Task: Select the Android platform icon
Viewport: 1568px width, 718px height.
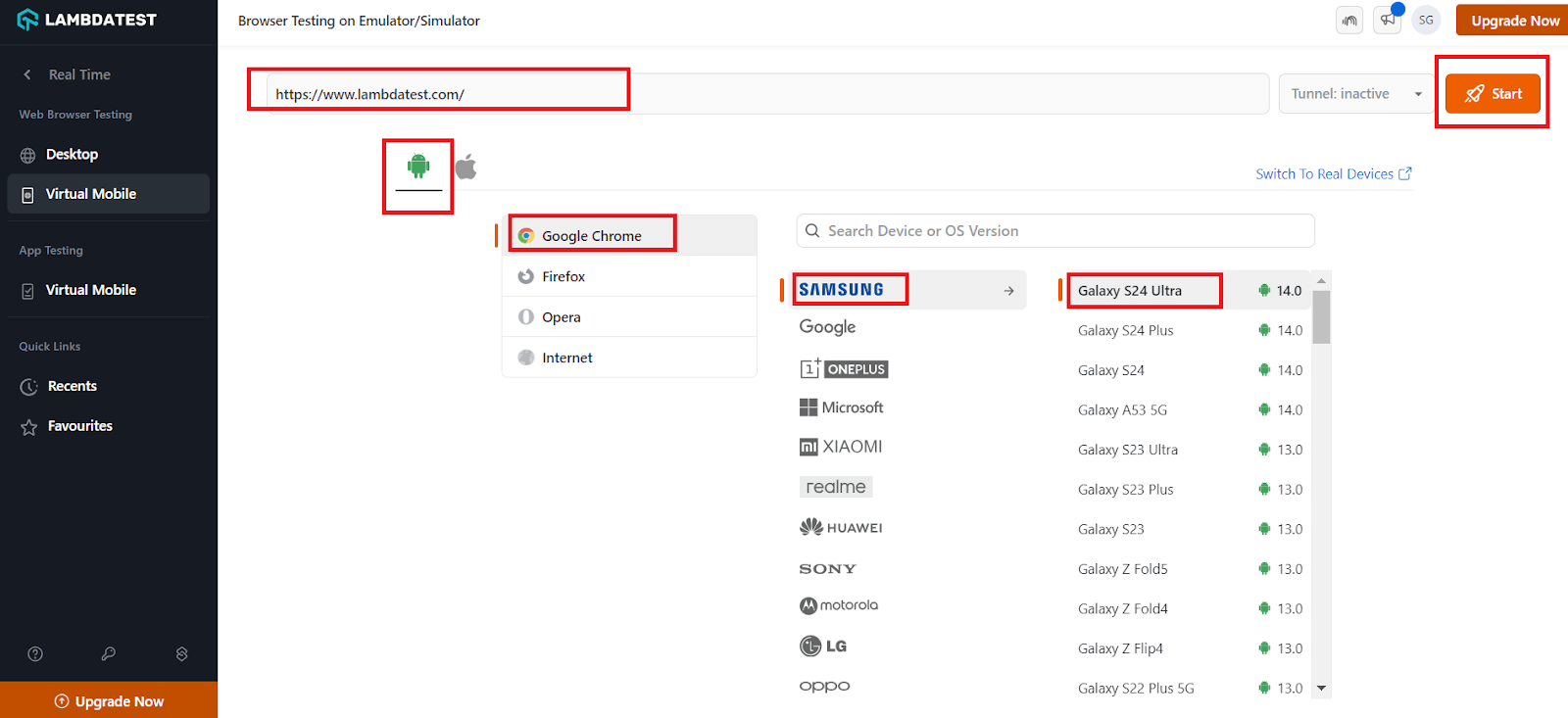Action: click(x=418, y=167)
